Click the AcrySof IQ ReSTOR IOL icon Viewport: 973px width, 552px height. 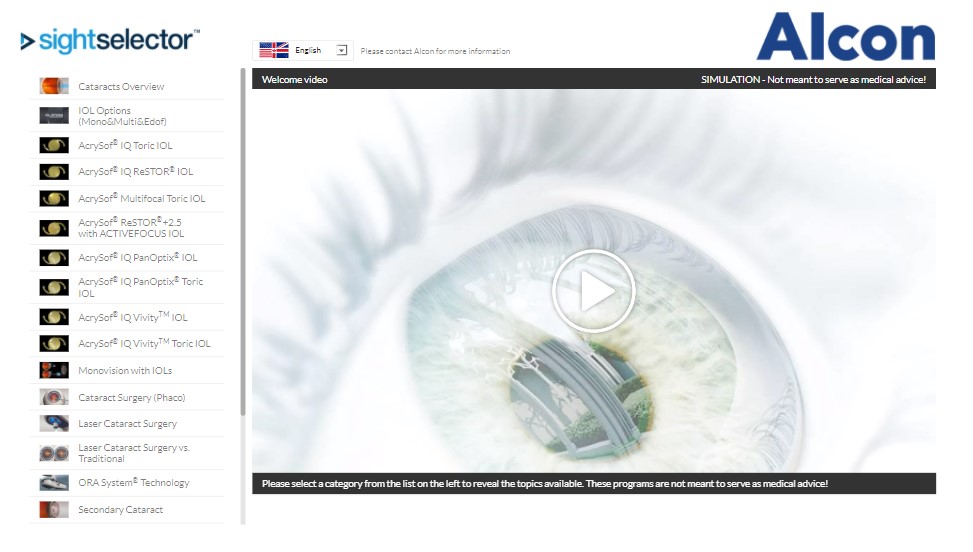pyautogui.click(x=54, y=172)
